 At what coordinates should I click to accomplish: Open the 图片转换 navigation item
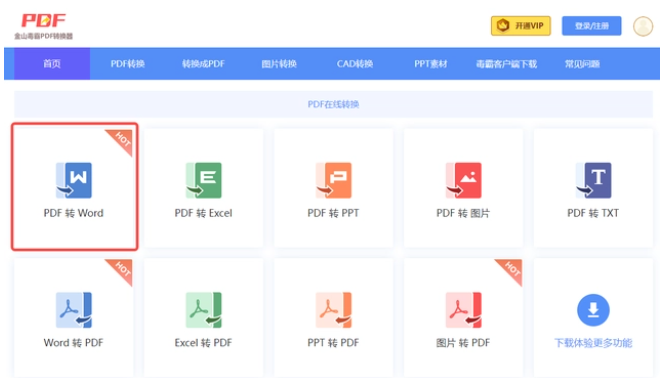tap(279, 64)
